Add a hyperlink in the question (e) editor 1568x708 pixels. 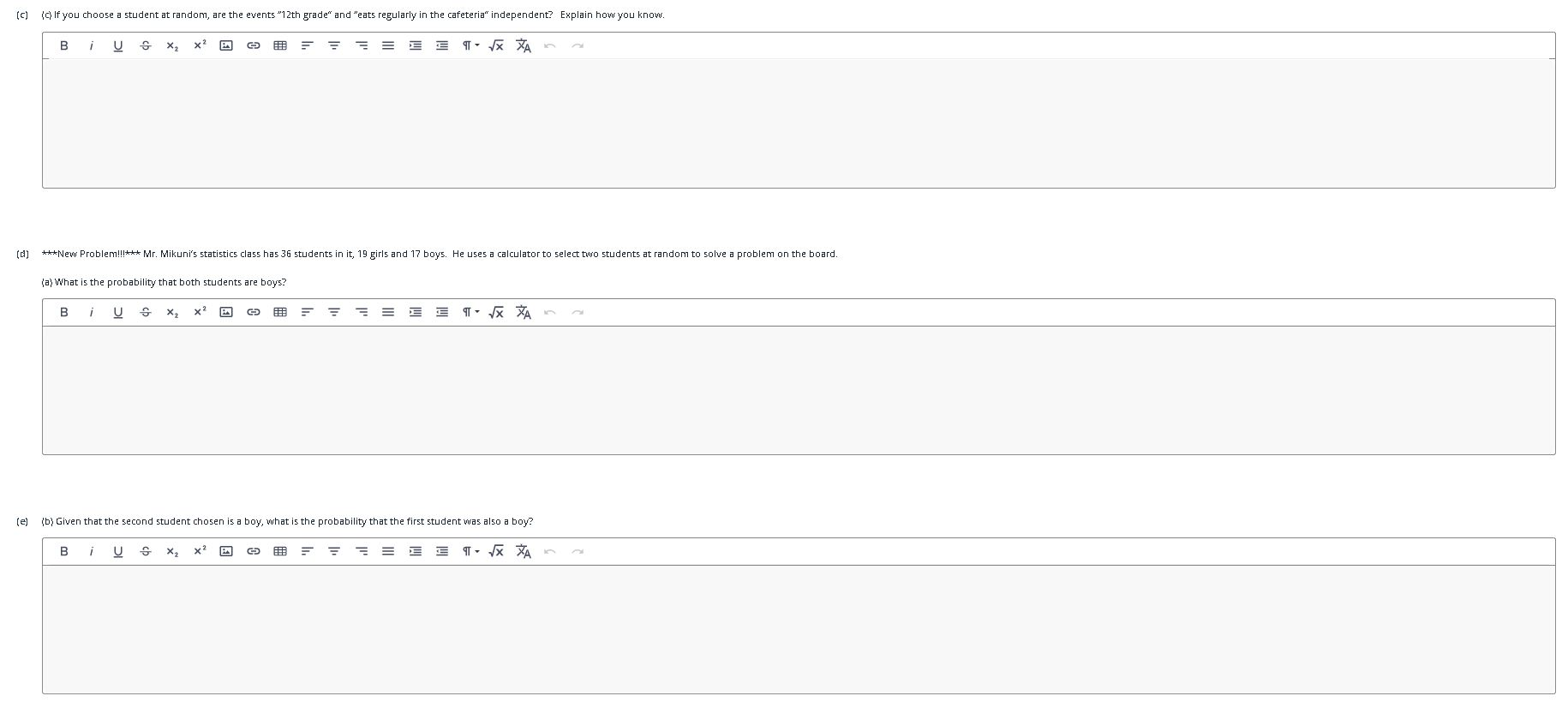[254, 551]
